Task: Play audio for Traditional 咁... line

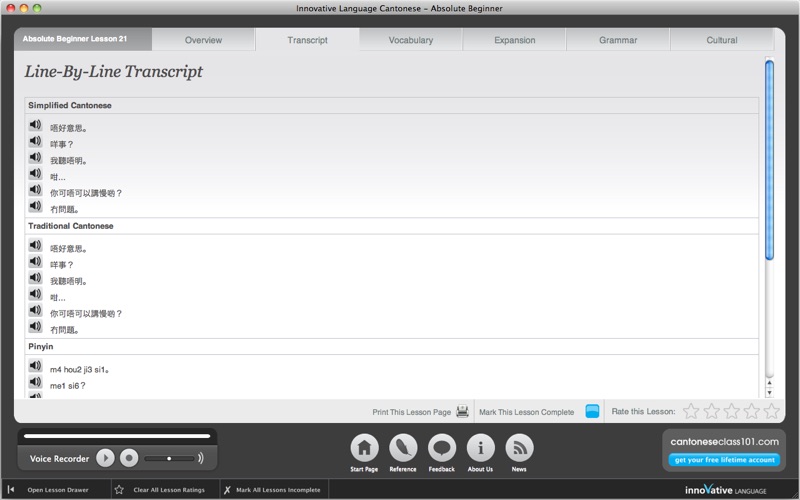Action: (x=35, y=294)
